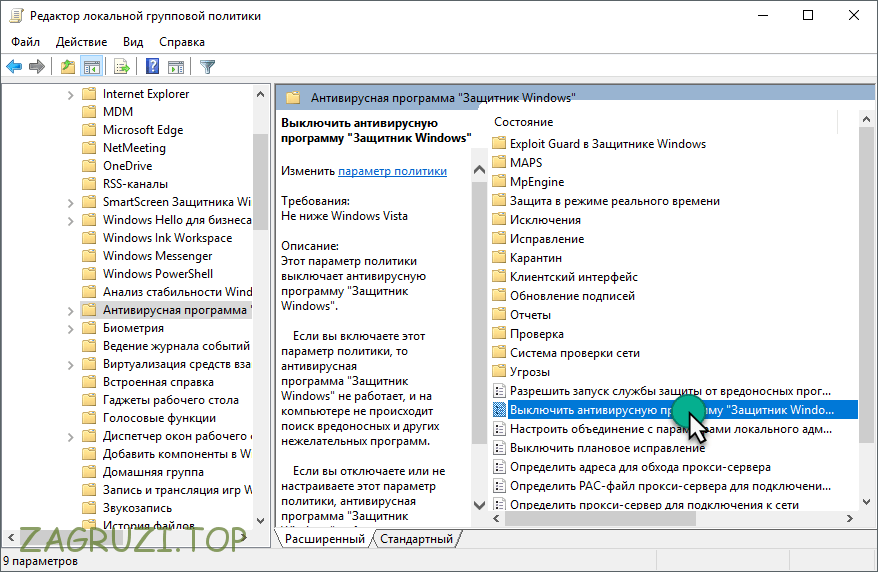Open the Вид menu
This screenshot has width=878, height=572.
(x=133, y=42)
